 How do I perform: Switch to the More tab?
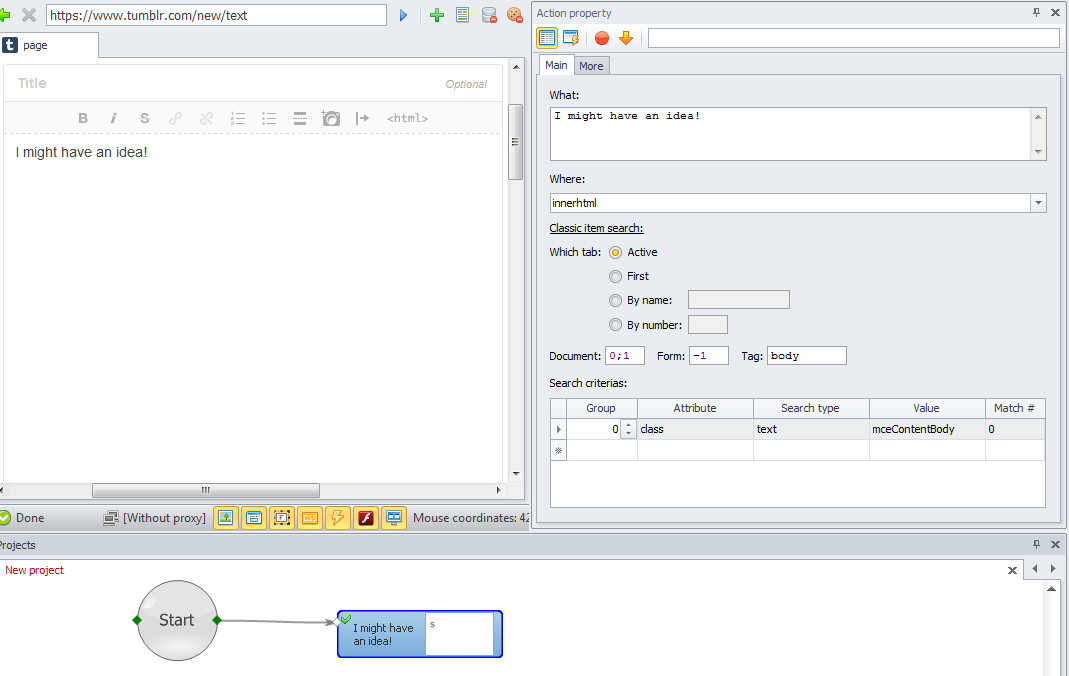click(591, 66)
